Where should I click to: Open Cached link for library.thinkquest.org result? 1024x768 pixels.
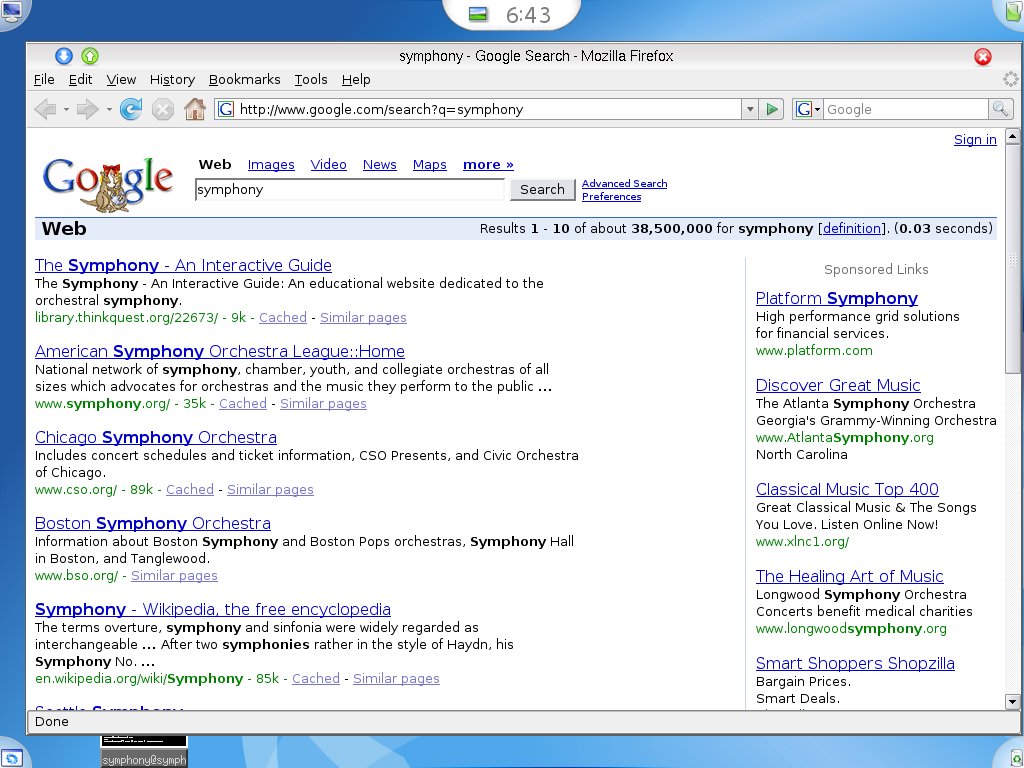pyautogui.click(x=283, y=317)
